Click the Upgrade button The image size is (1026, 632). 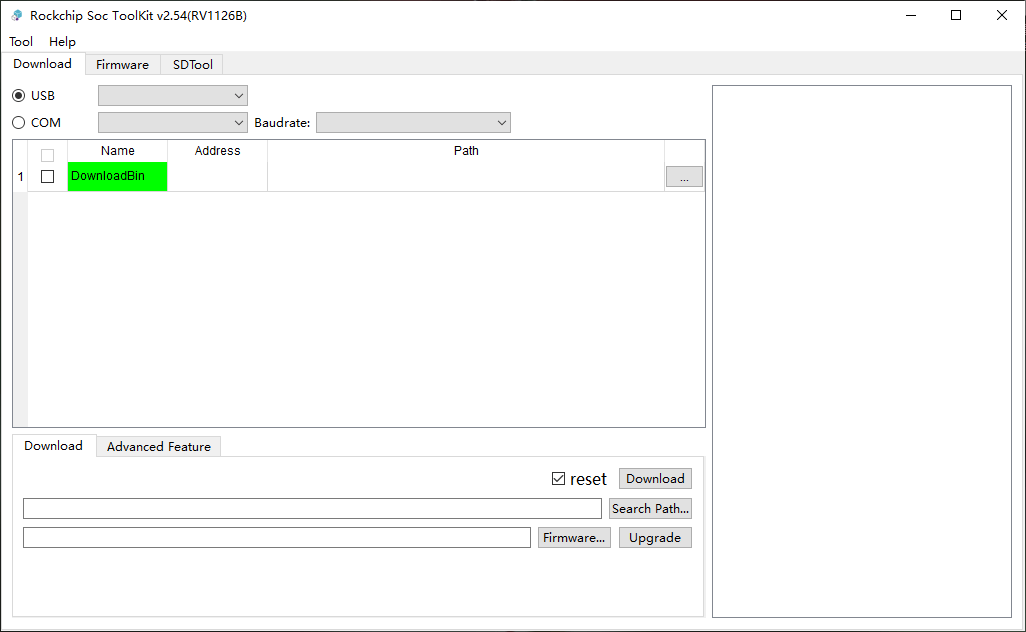point(655,538)
